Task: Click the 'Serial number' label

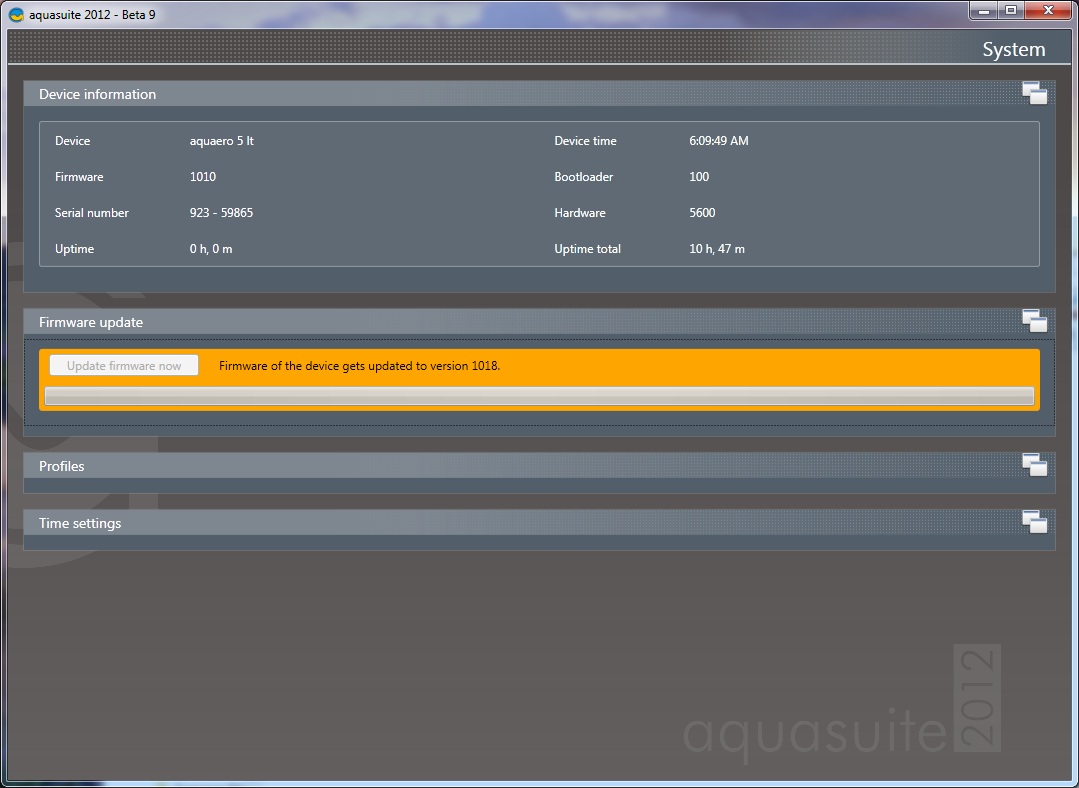Action: tap(92, 213)
